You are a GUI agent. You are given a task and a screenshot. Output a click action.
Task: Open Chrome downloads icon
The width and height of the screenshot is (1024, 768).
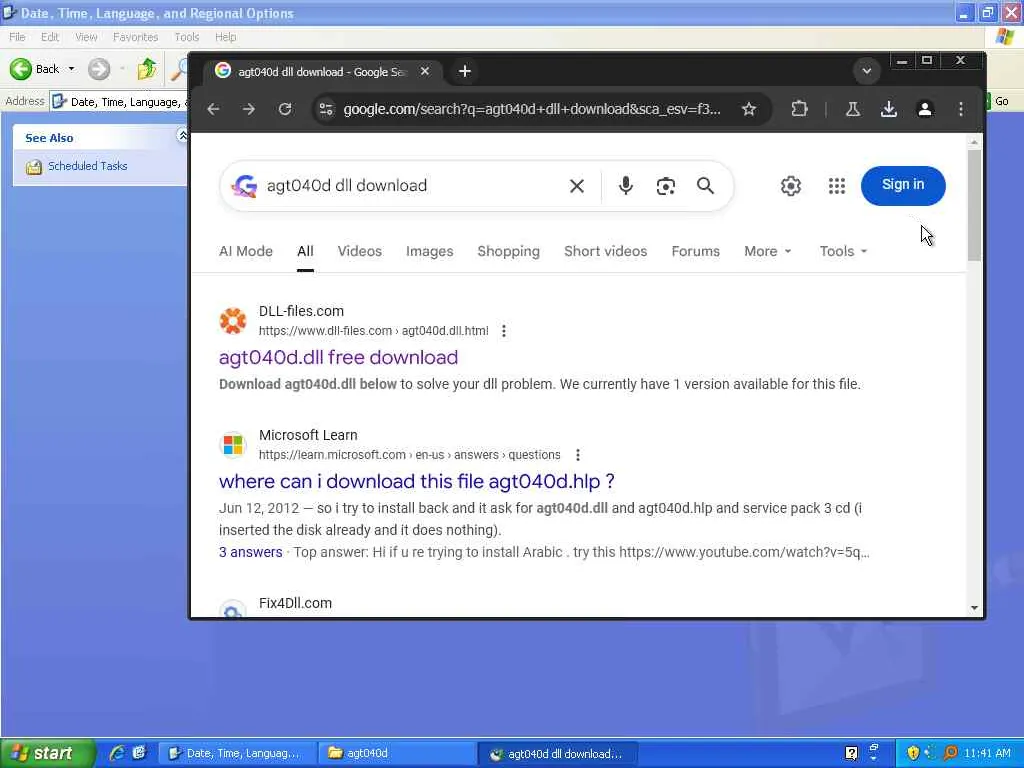888,109
